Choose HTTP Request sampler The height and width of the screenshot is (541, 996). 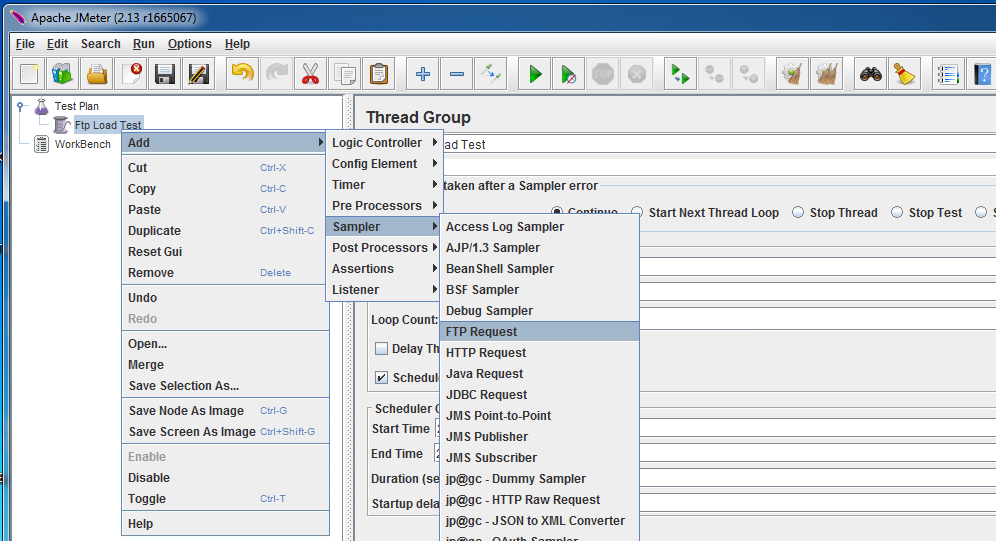click(539, 352)
